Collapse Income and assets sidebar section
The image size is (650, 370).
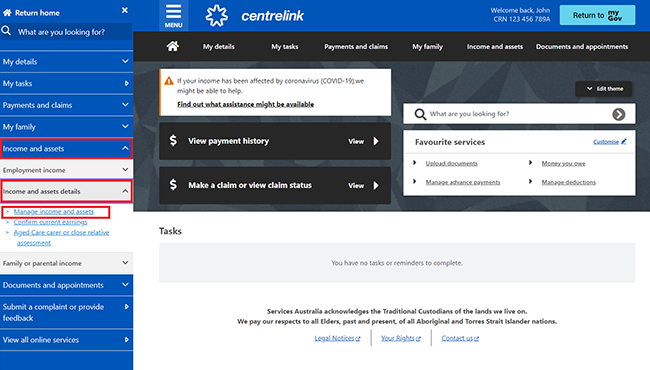click(x=66, y=148)
